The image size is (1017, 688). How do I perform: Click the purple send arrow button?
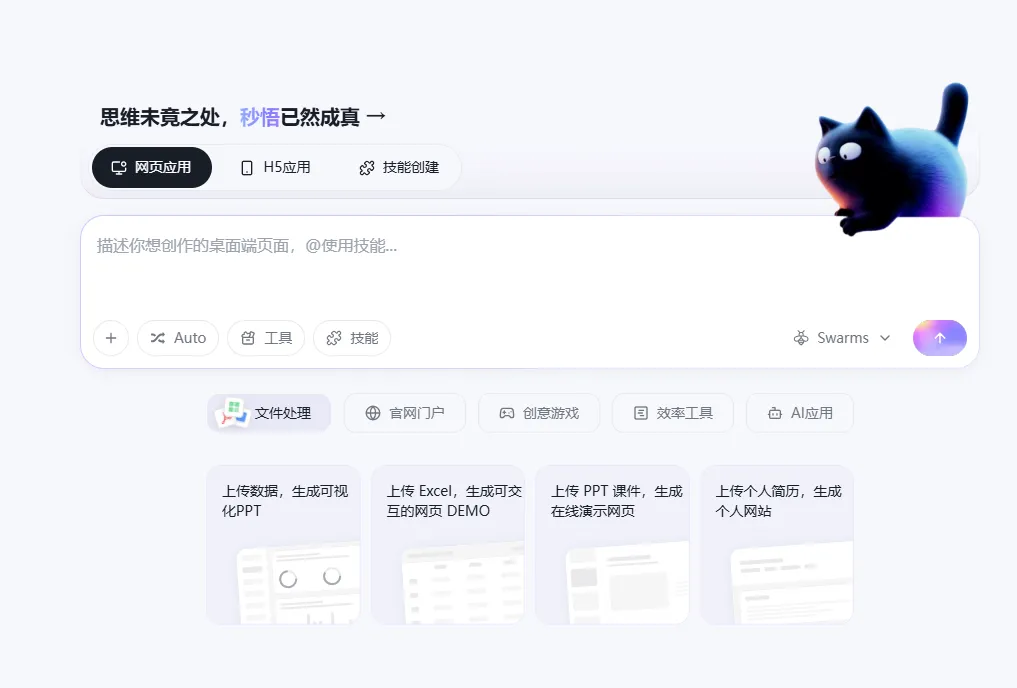coord(940,338)
